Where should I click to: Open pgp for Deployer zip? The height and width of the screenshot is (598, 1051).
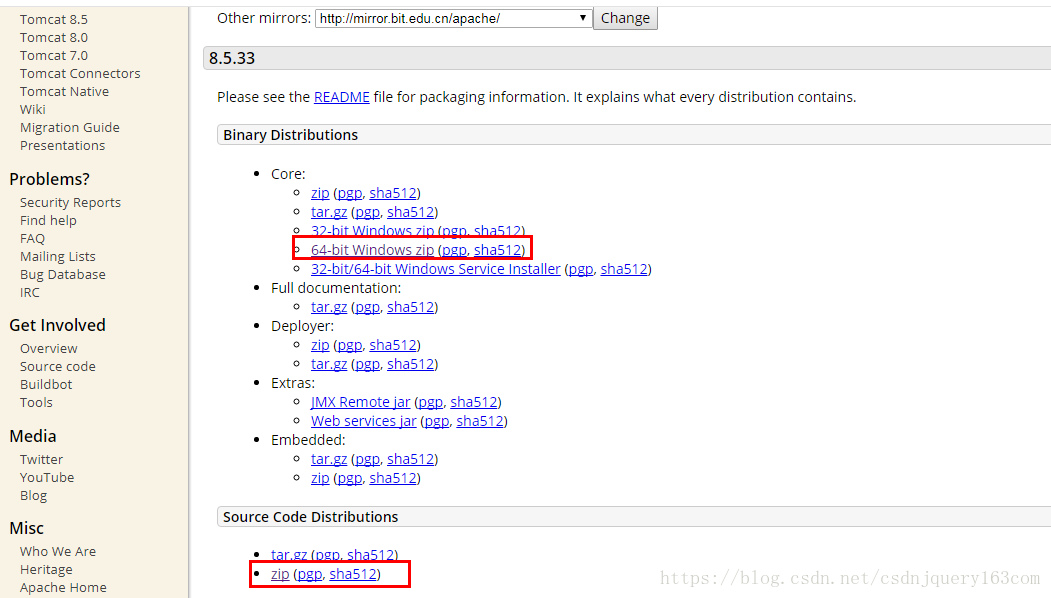[349, 345]
